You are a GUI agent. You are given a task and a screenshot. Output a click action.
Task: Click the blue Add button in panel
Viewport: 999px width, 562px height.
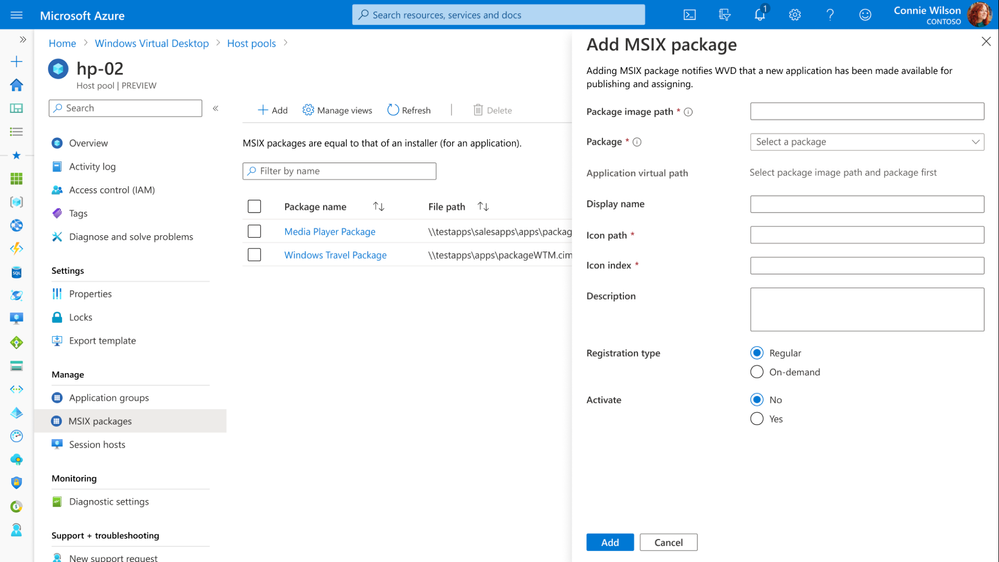click(x=610, y=542)
